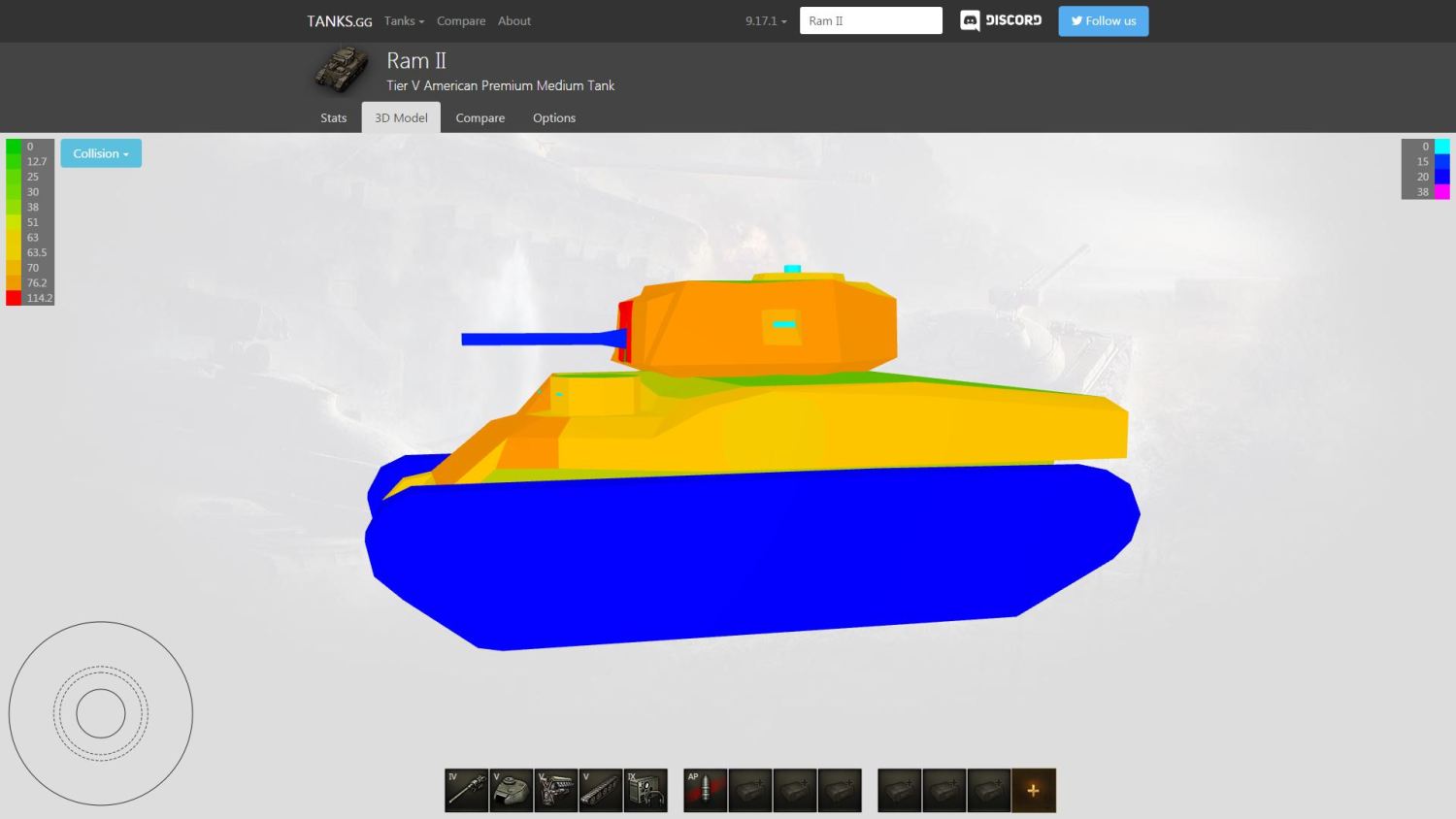Select the AP shell ammo icon
This screenshot has width=1456, height=819.
tap(706, 791)
